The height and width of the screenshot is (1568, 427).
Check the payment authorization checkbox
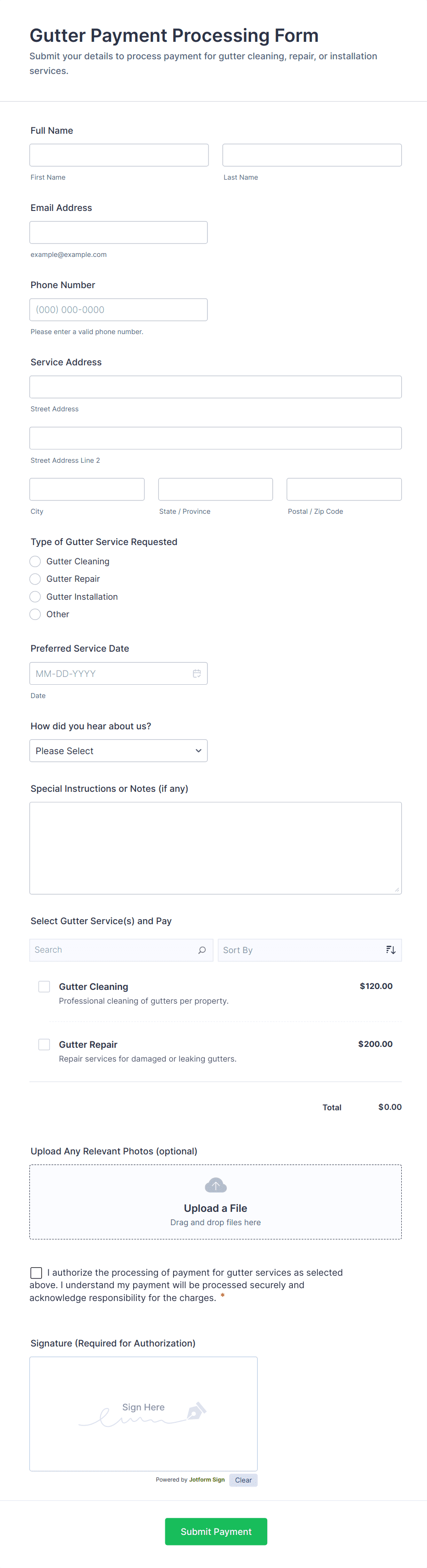click(36, 1273)
